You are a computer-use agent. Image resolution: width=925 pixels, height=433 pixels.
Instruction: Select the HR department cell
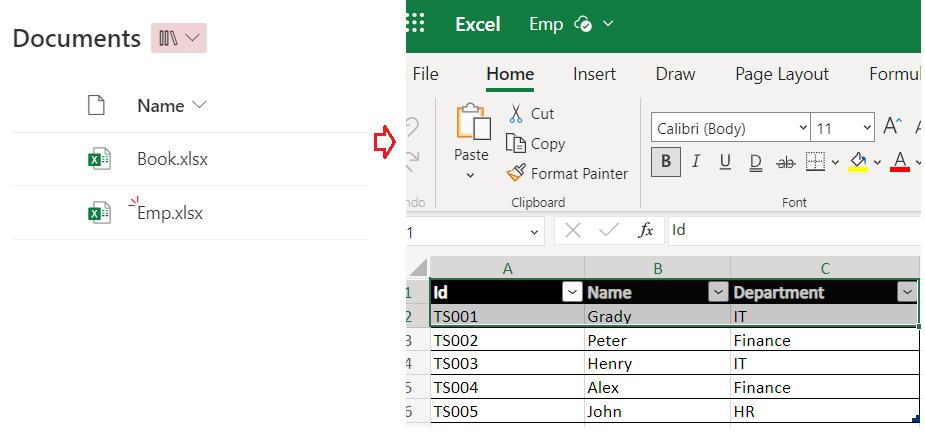pyautogui.click(x=825, y=411)
